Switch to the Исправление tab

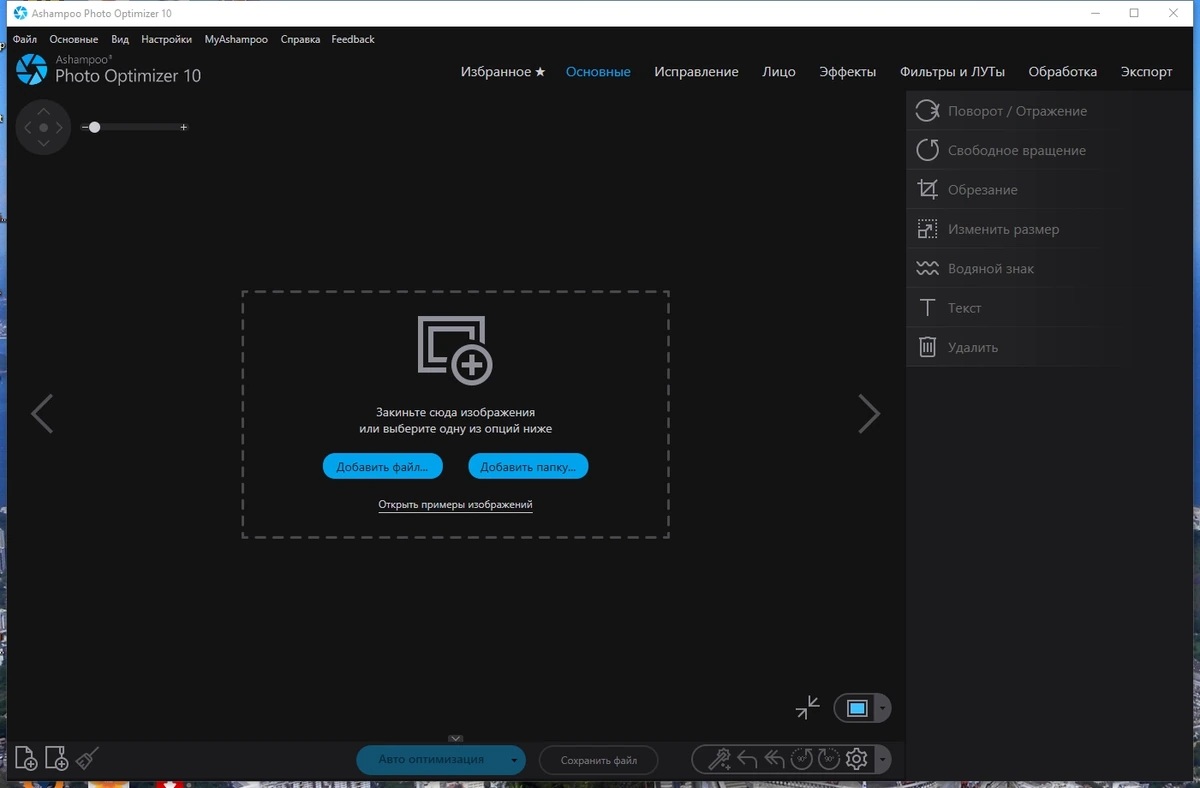click(x=696, y=72)
